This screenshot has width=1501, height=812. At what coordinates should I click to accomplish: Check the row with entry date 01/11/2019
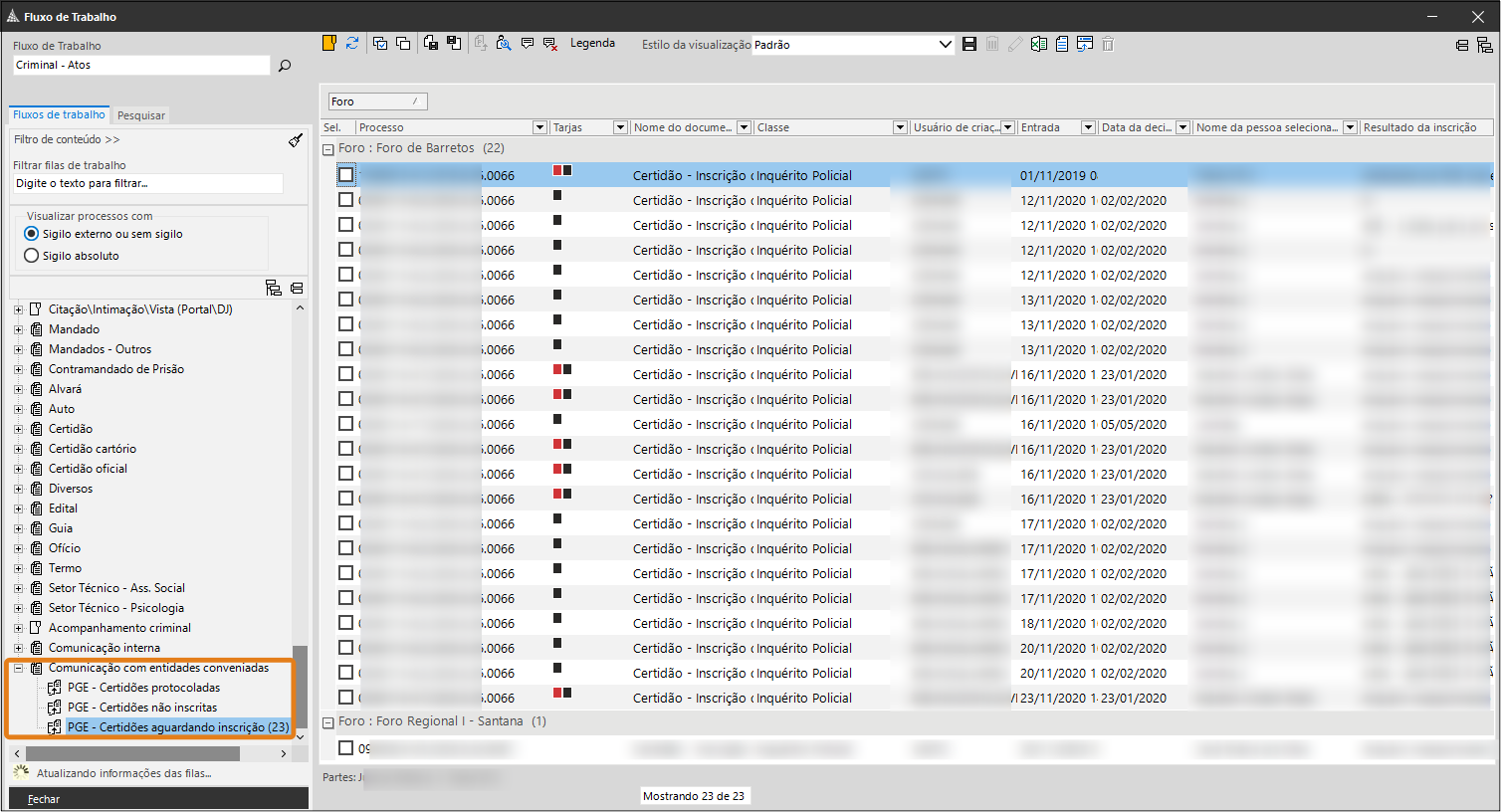(x=345, y=175)
